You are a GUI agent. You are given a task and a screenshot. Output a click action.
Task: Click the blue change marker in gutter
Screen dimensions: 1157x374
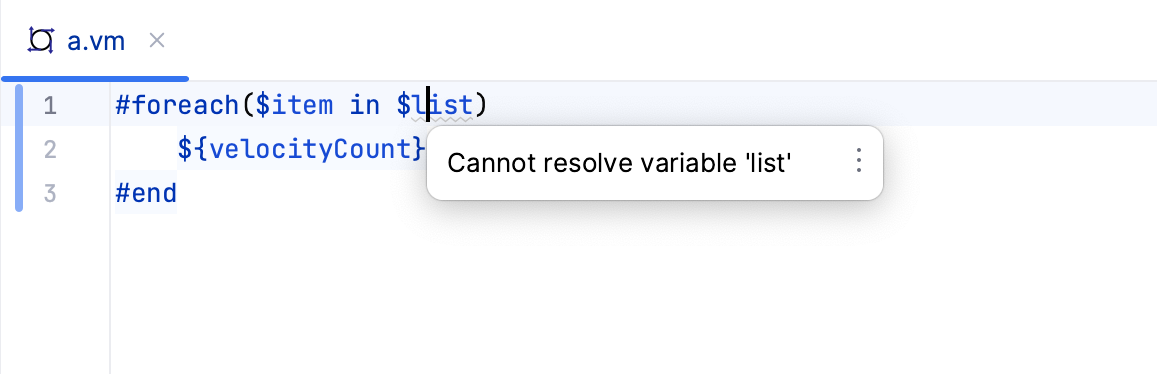19,148
